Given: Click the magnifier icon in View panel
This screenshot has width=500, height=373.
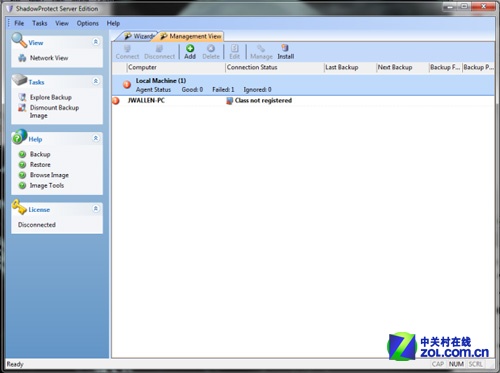Looking at the screenshot, I should pos(19,40).
